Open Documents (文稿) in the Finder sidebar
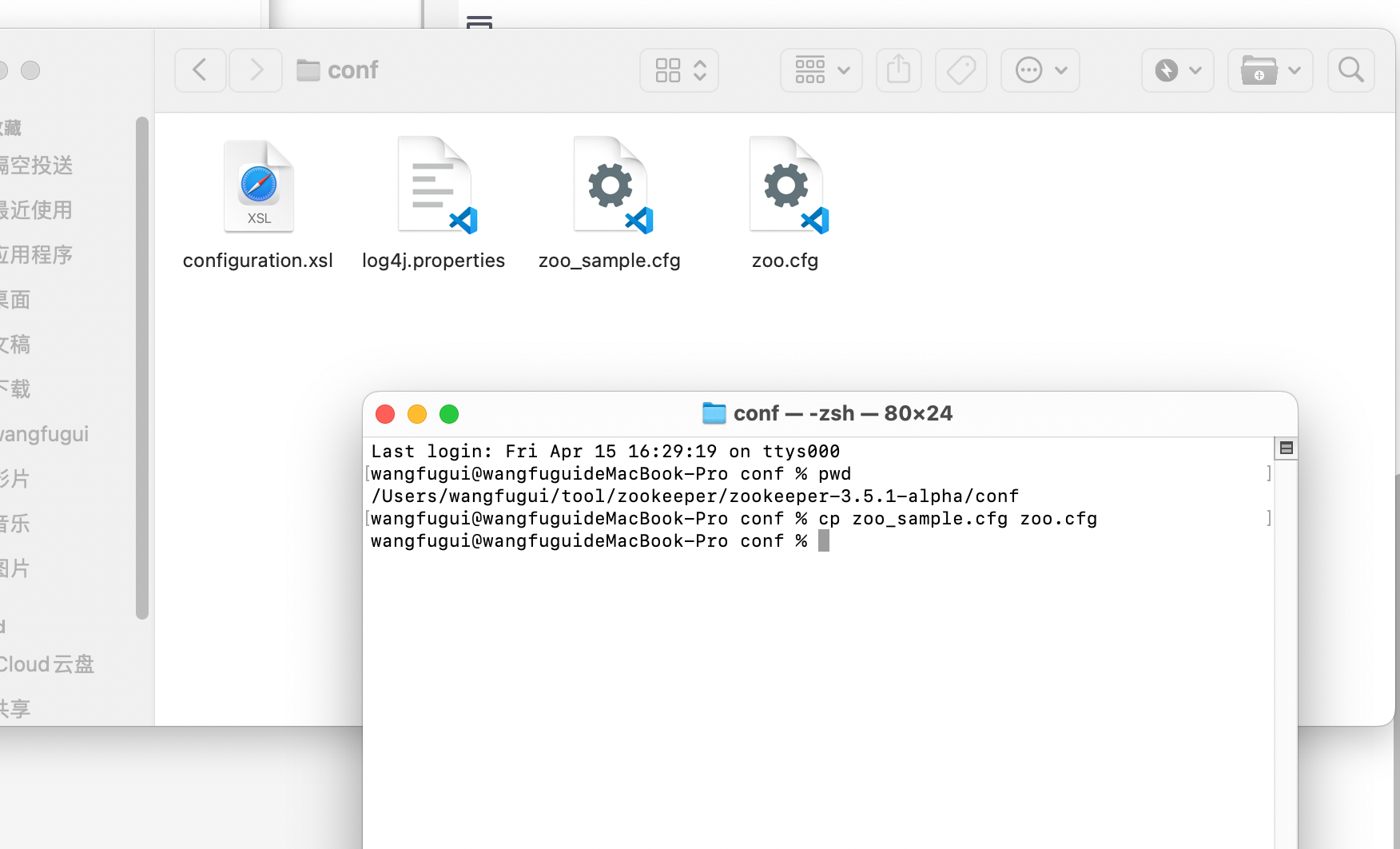This screenshot has width=1400, height=849. point(16,345)
